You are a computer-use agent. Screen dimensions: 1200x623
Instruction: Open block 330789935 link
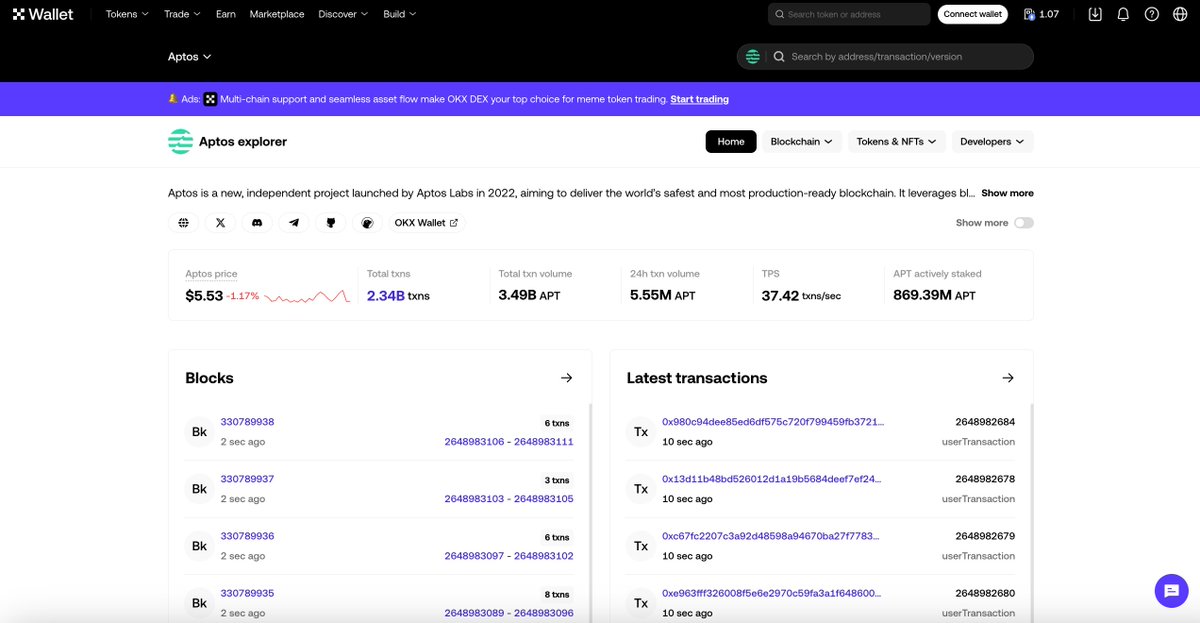247,593
